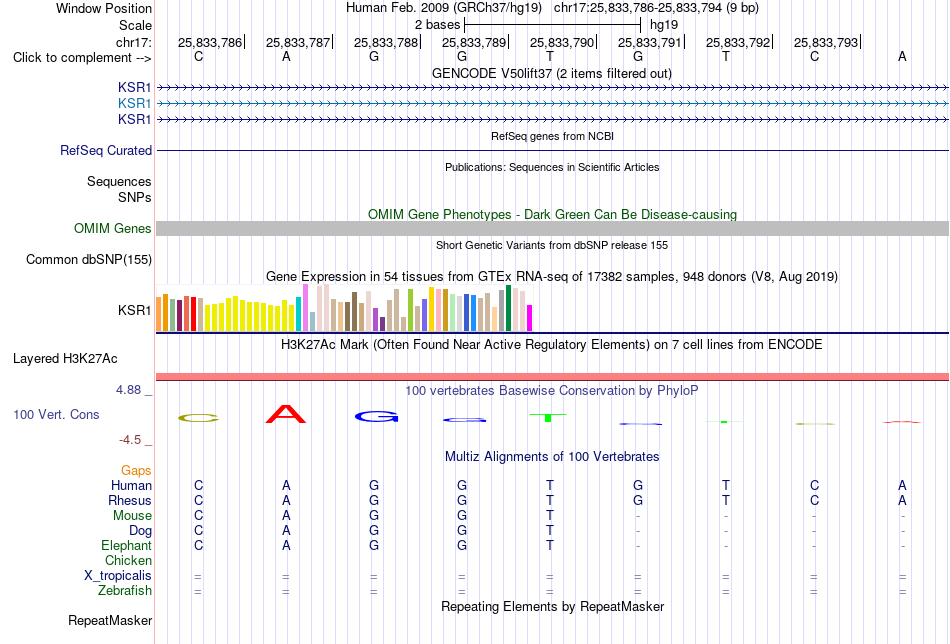Image resolution: width=950 pixels, height=644 pixels.
Task: Click 'Repeating Elements by RepeatMasker' title
Action: [553, 606]
